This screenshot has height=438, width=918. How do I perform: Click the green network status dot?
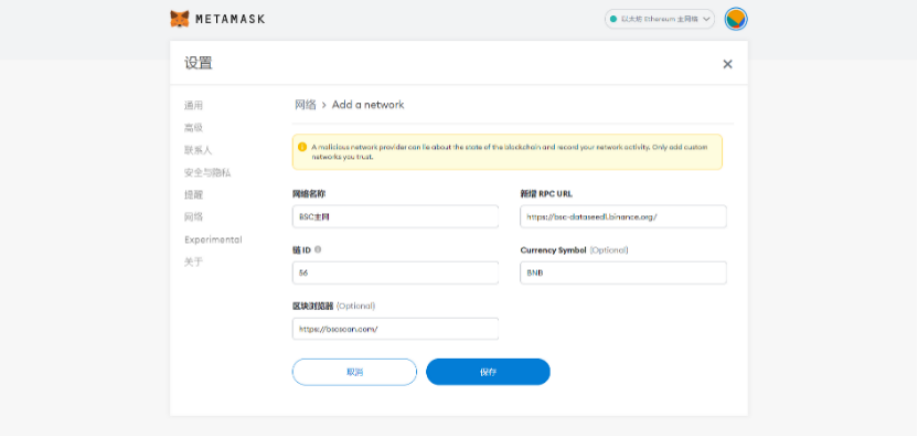614,19
